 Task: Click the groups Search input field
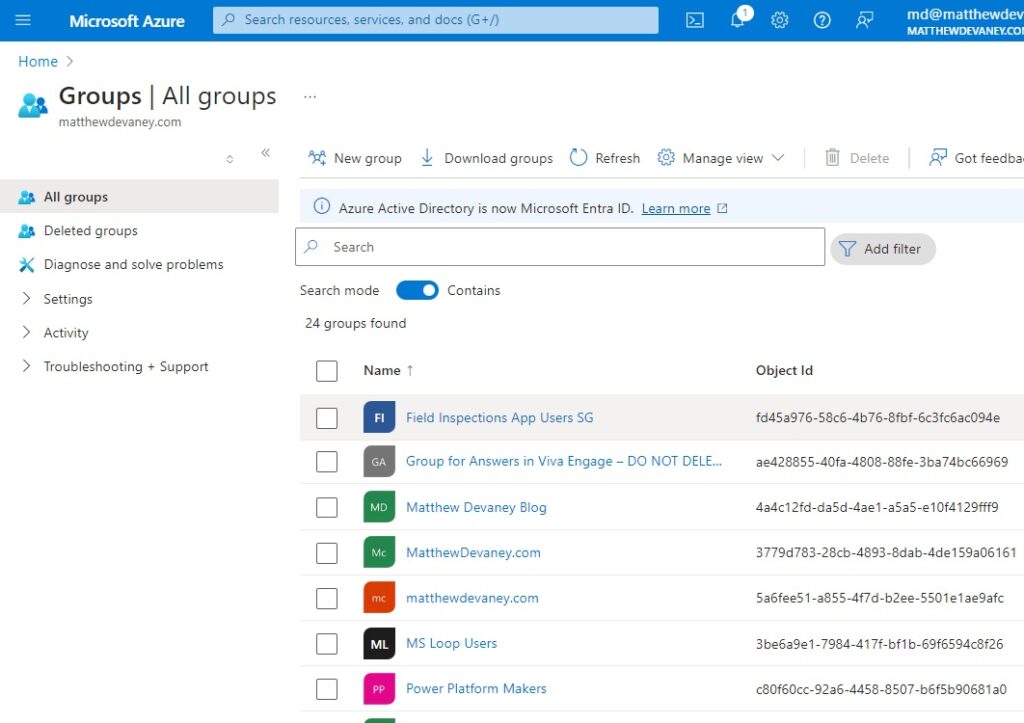tap(560, 247)
